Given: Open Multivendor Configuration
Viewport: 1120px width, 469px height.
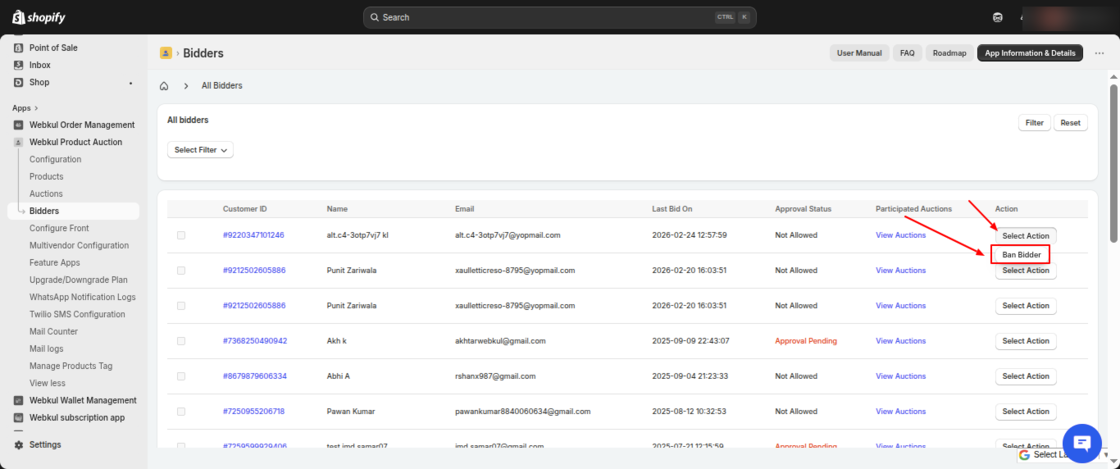Looking at the screenshot, I should click(79, 246).
